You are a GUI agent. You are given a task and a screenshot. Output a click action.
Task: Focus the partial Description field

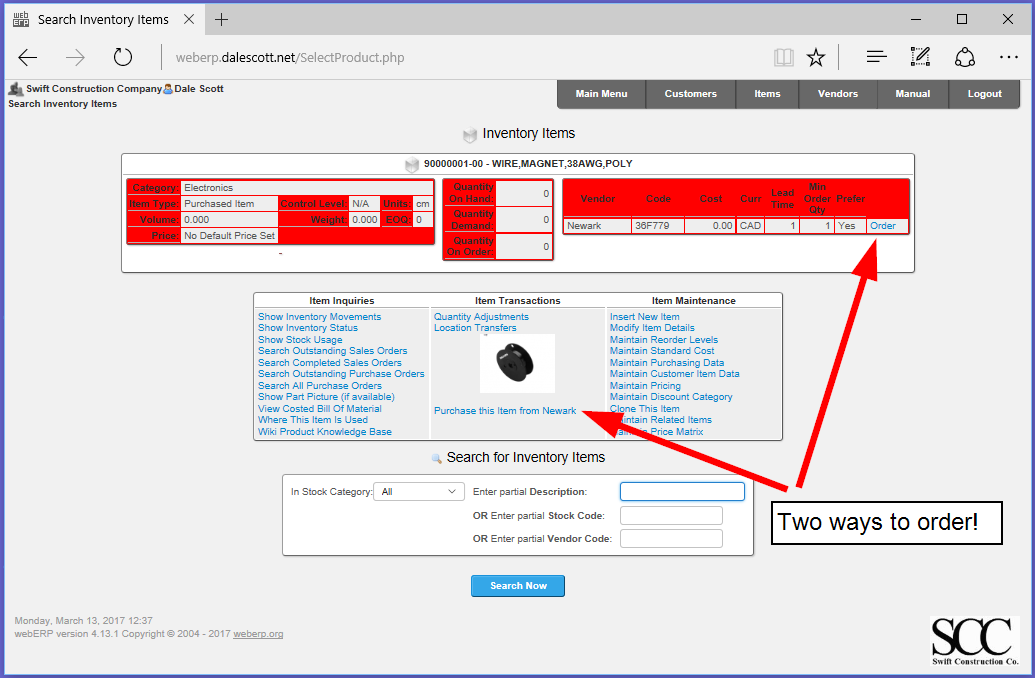[683, 492]
